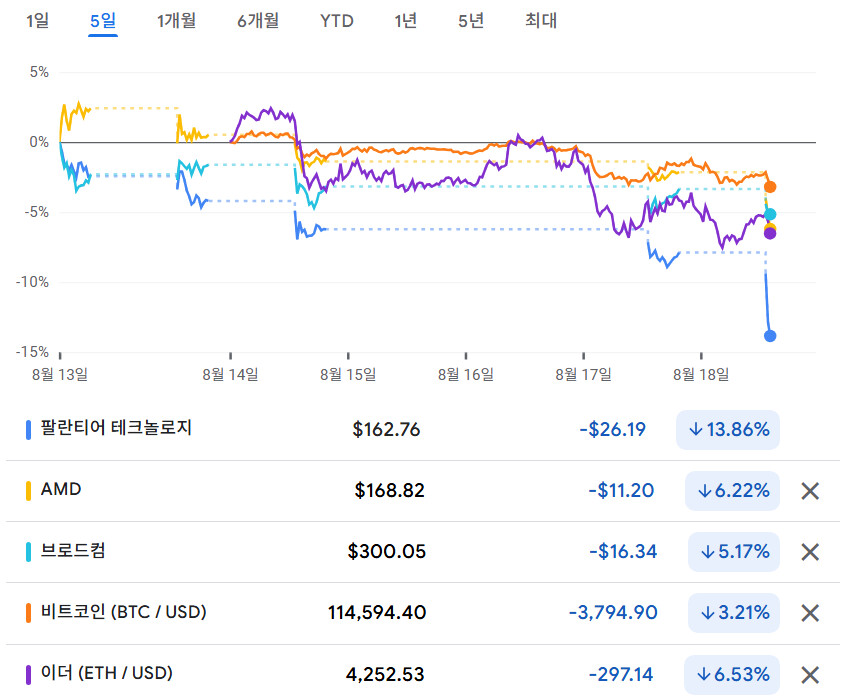Open the 5년 range tab
Viewport: 846px width, 698px height.
[470, 21]
